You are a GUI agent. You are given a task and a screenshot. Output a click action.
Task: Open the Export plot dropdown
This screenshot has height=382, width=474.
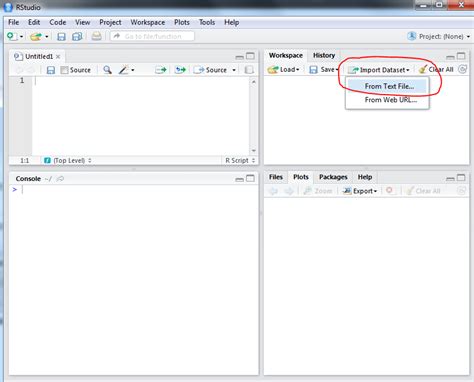point(360,191)
